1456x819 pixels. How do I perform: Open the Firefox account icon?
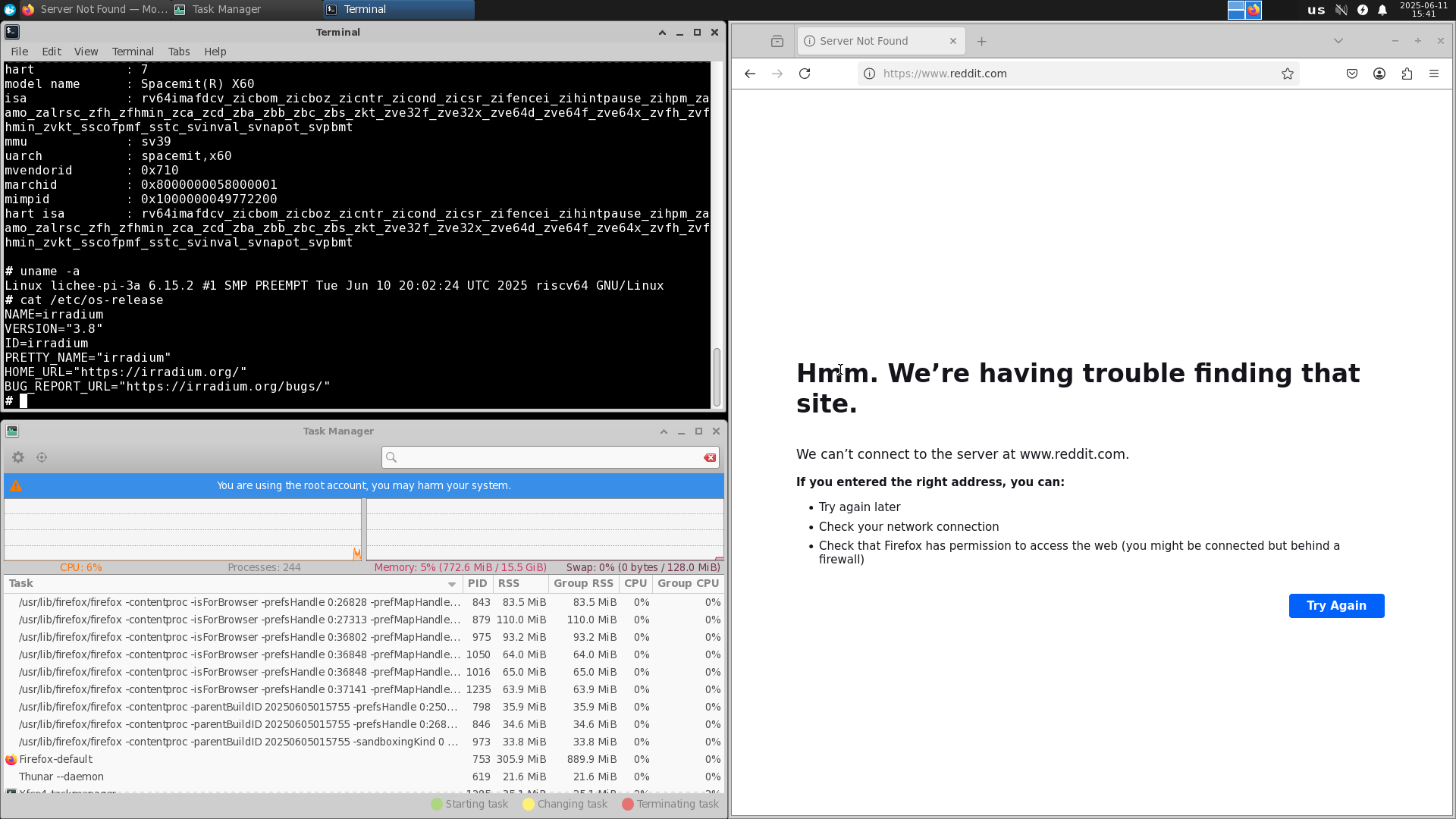(1379, 74)
